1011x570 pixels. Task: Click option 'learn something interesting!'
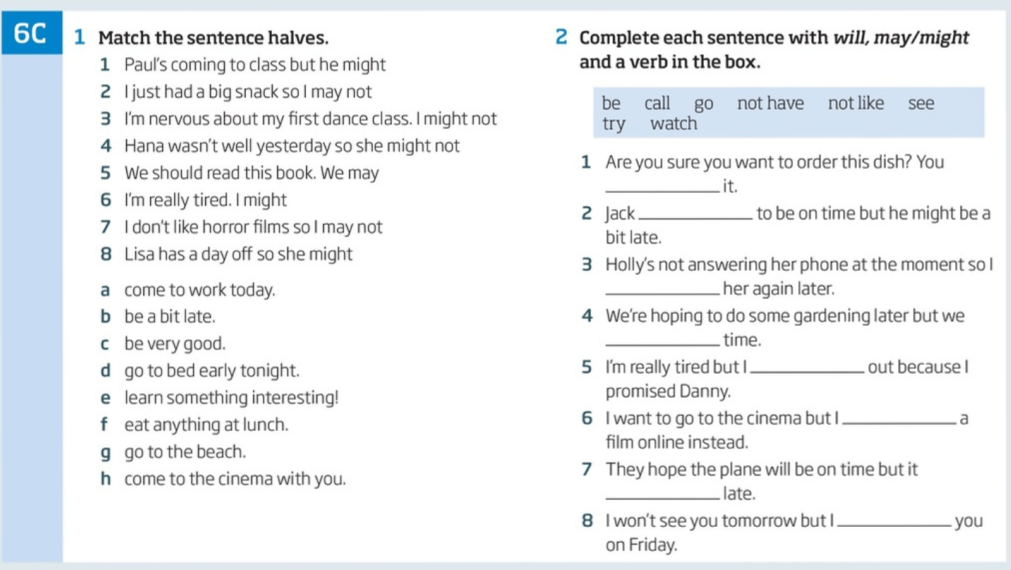click(231, 398)
